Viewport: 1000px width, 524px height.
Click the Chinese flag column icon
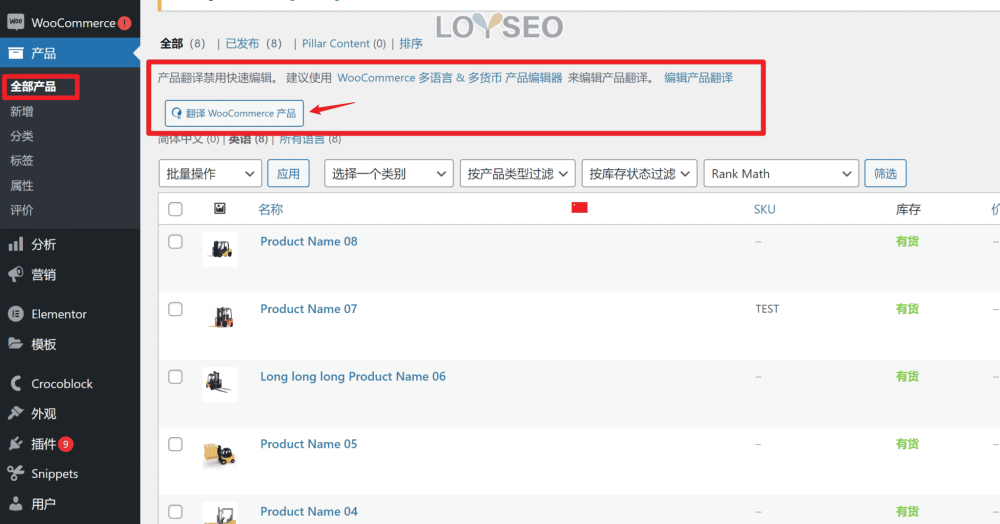(x=579, y=208)
